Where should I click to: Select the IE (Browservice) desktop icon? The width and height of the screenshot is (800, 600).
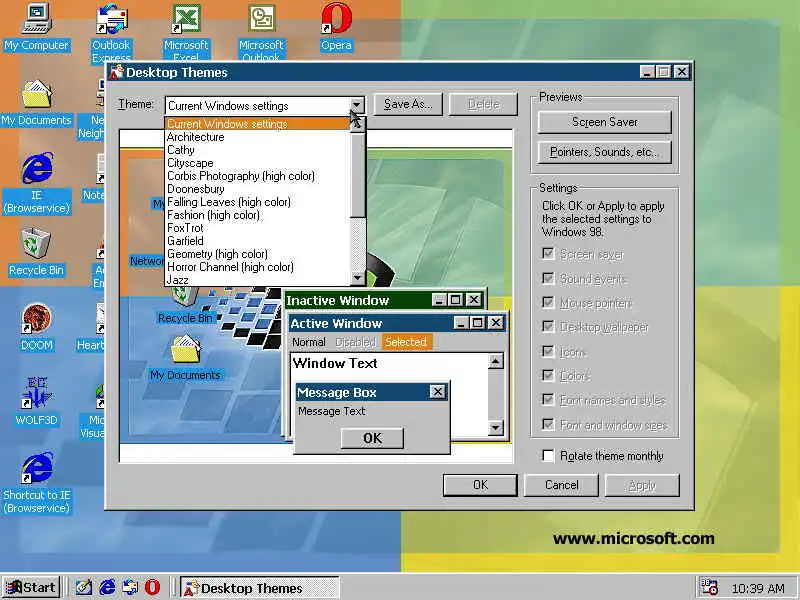(36, 183)
